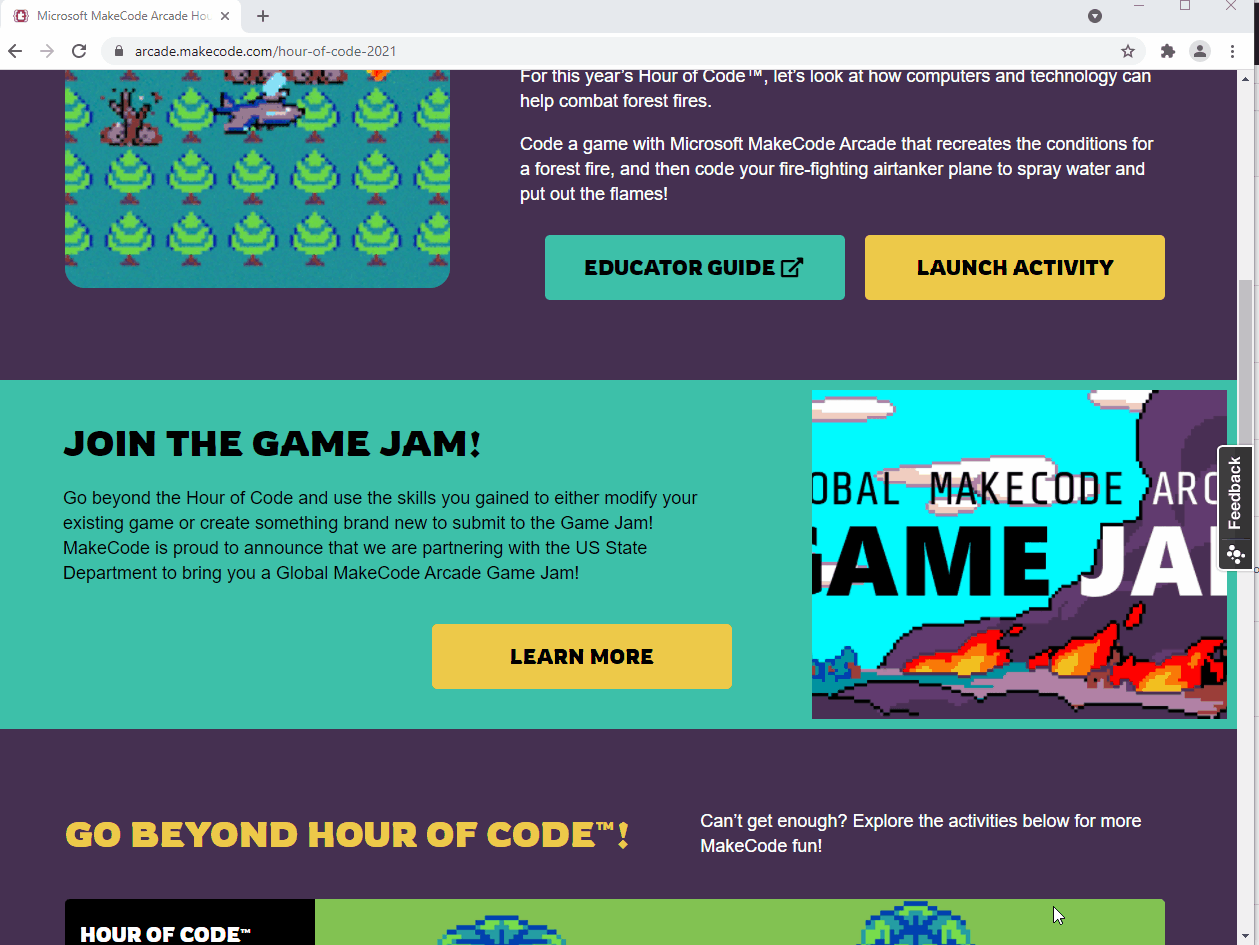The image size is (1259, 945).
Task: Bookmark this page with the star icon
Action: 1128,51
